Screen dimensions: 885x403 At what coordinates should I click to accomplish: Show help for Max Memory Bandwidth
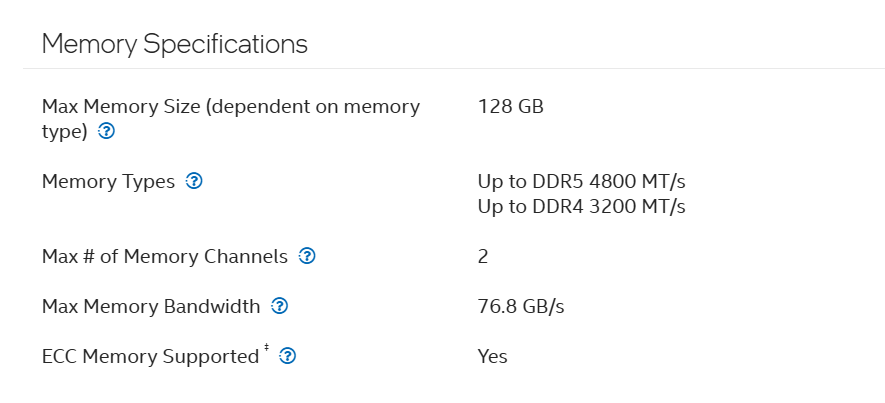[x=280, y=306]
